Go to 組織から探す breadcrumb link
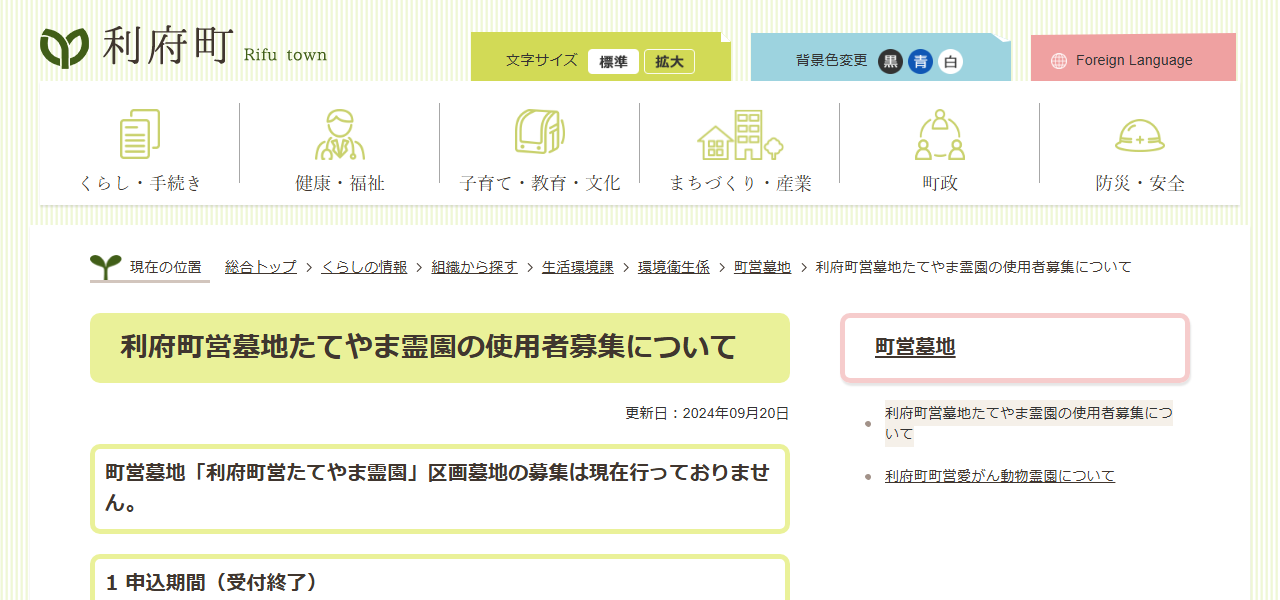 (x=475, y=267)
